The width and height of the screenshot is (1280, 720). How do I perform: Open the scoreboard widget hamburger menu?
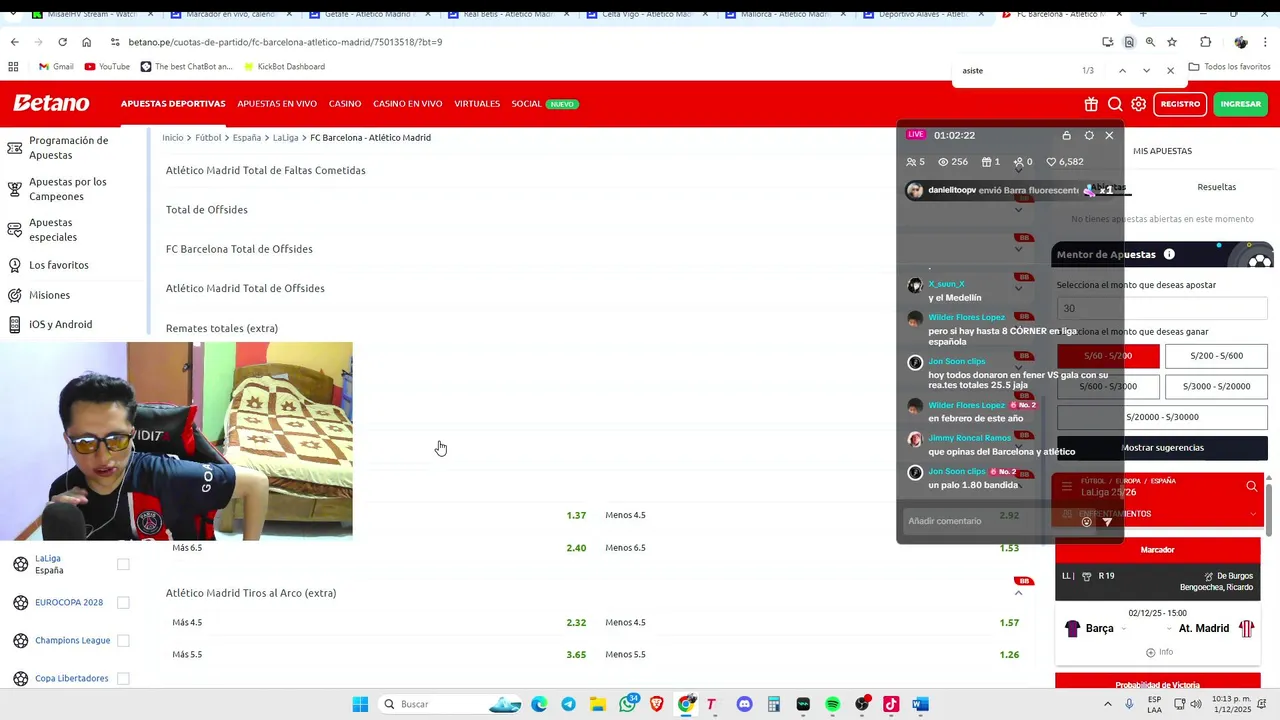(1067, 486)
